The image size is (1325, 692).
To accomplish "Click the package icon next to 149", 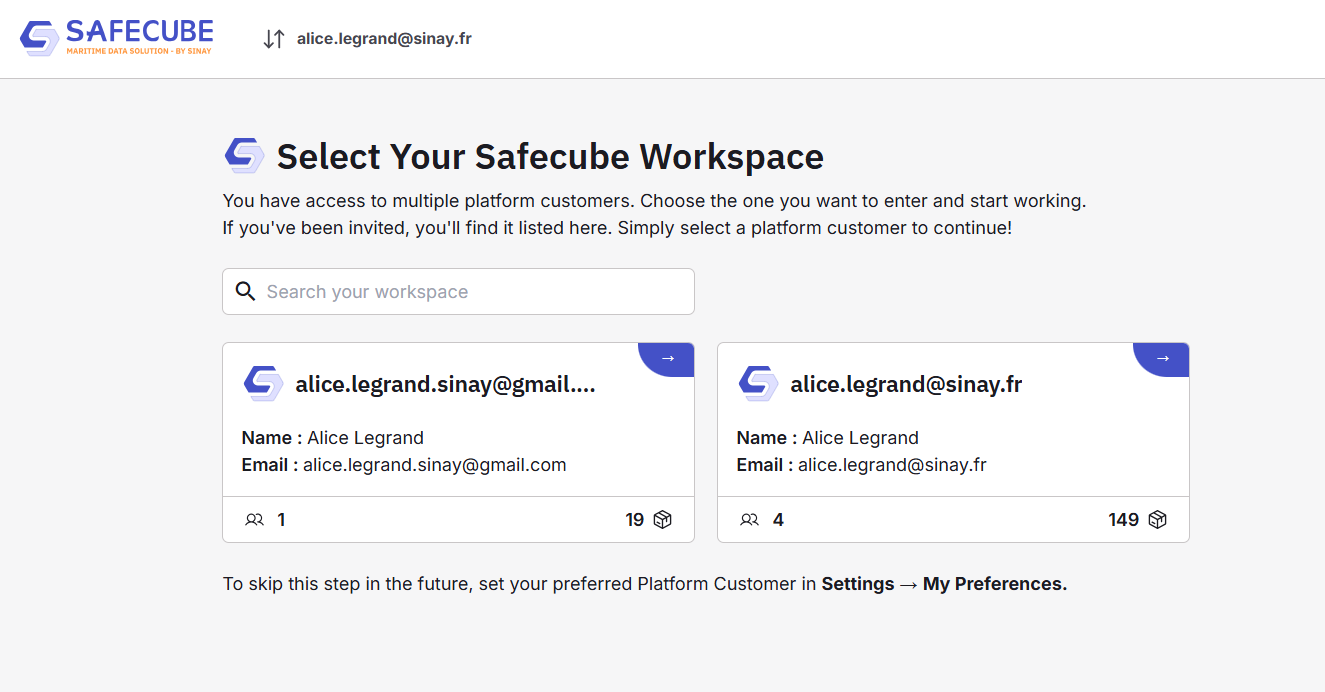I will point(1157,520).
